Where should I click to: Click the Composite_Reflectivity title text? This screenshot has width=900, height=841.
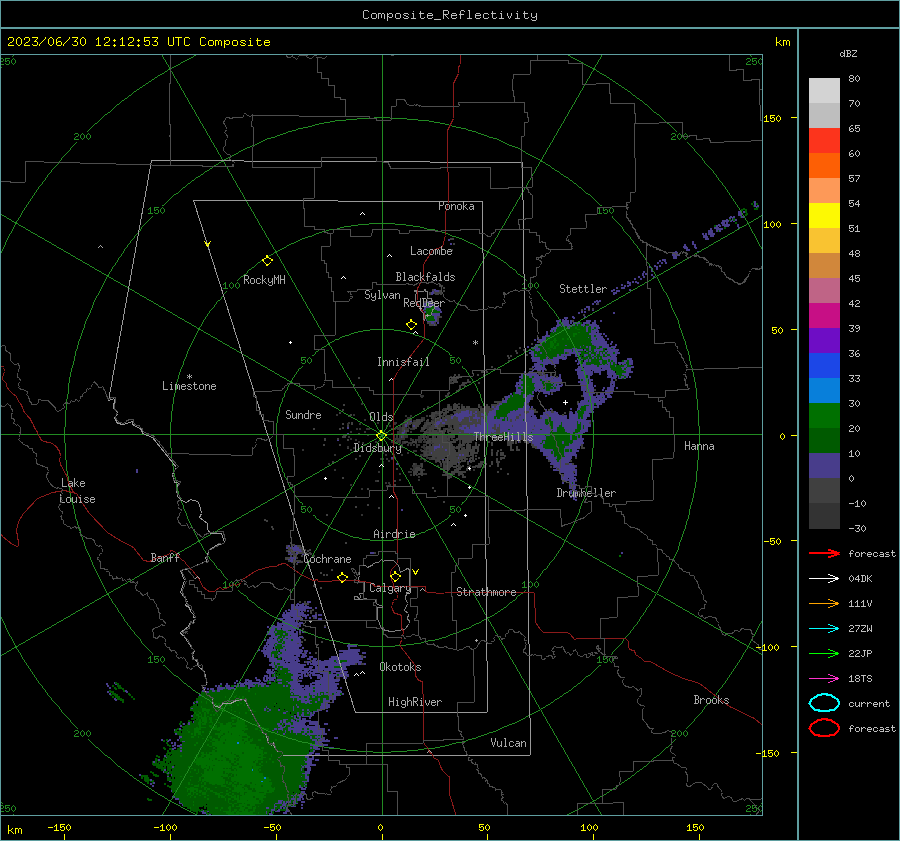450,15
